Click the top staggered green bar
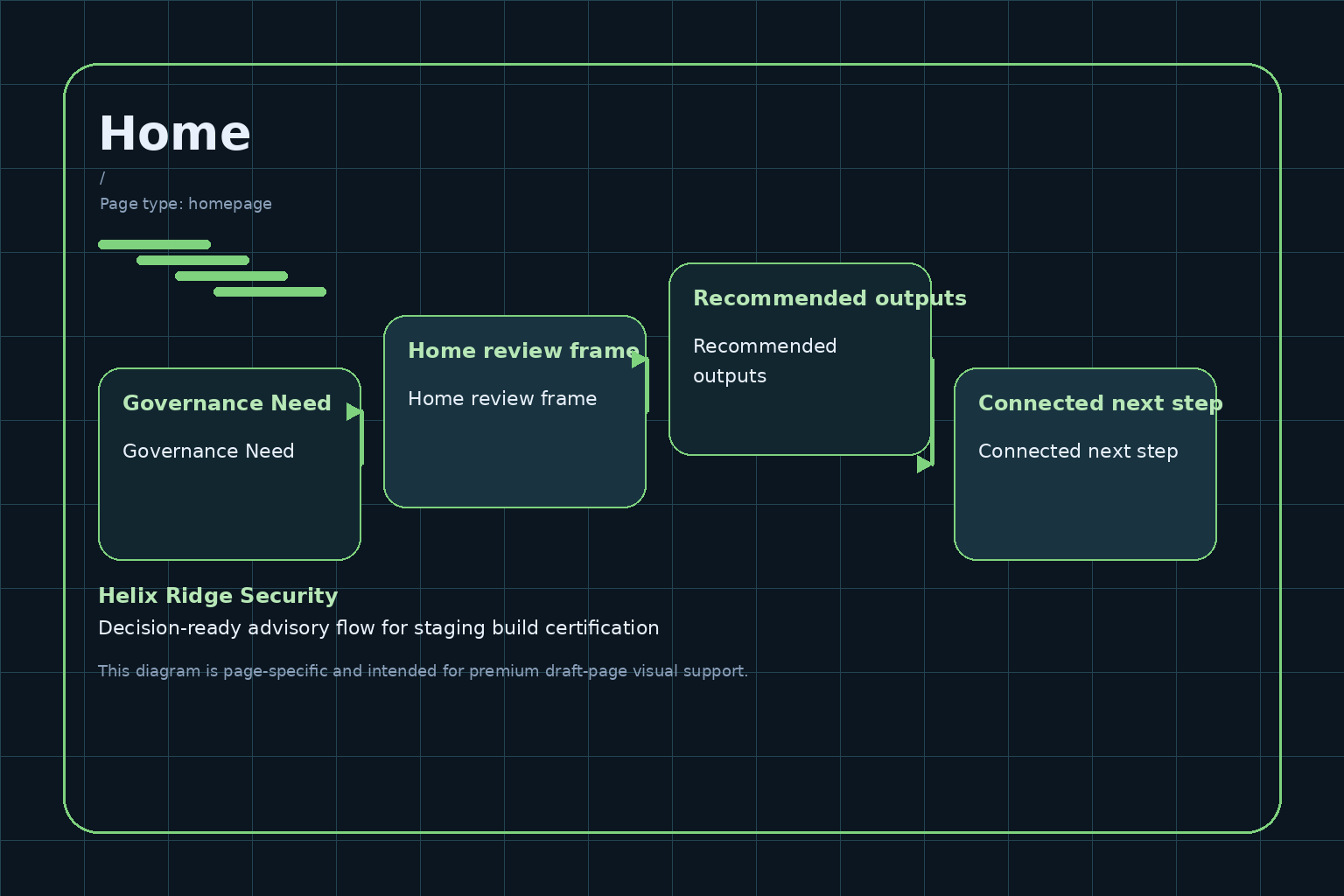The image size is (1344, 896). point(155,244)
